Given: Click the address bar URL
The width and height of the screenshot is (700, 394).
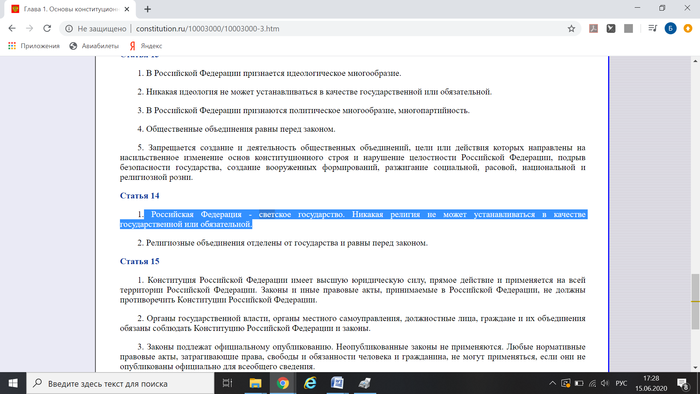Looking at the screenshot, I should pos(208,29).
